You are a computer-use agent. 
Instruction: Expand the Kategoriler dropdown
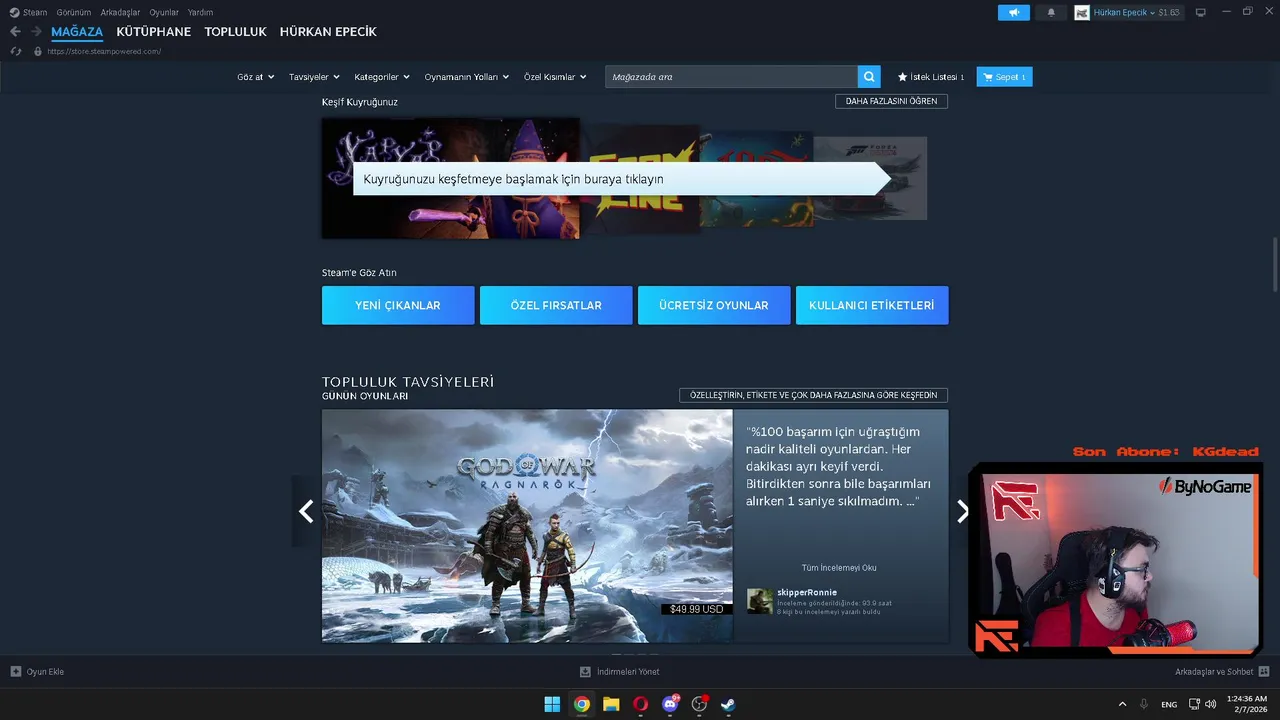coord(382,77)
